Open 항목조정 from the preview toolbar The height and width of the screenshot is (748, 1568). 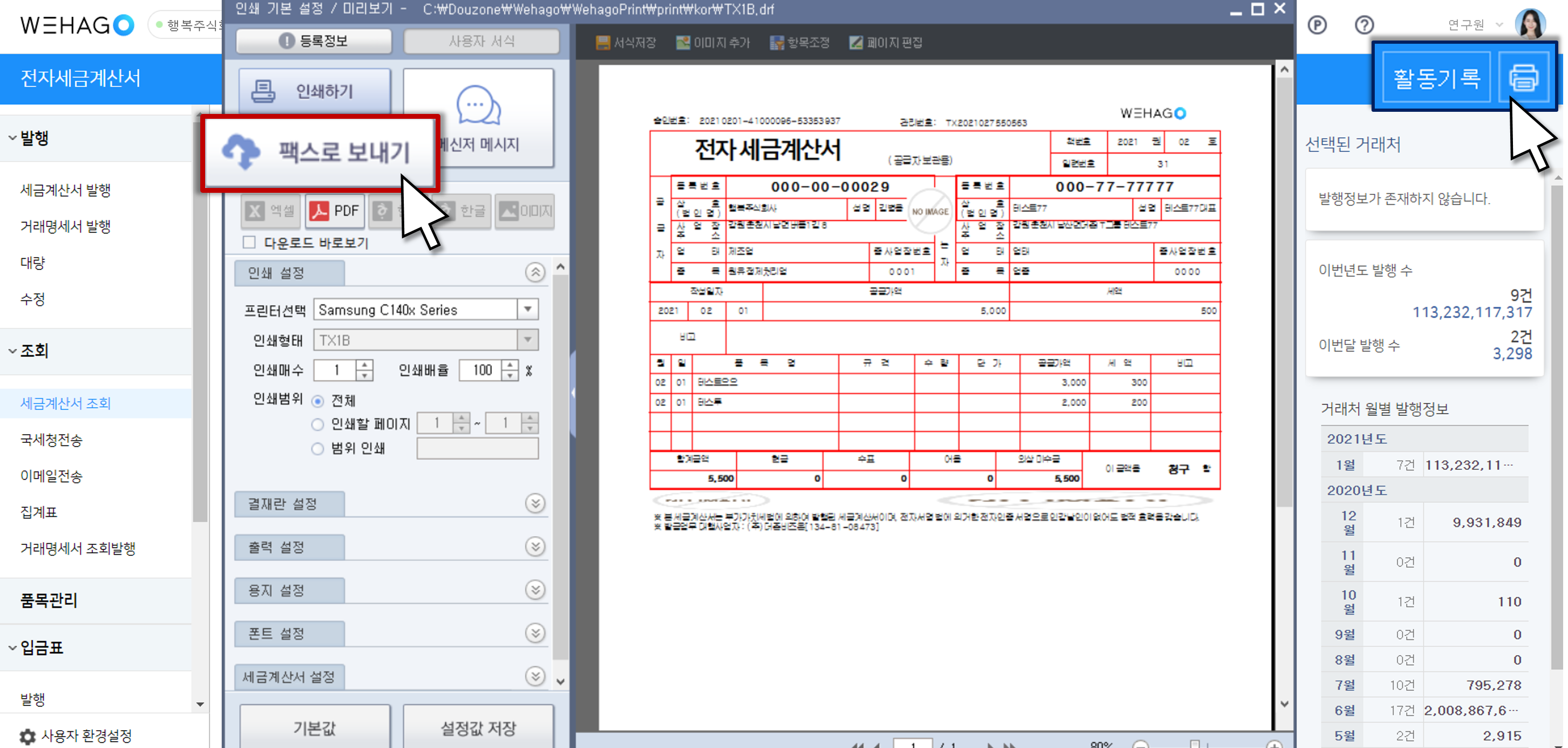point(777,43)
